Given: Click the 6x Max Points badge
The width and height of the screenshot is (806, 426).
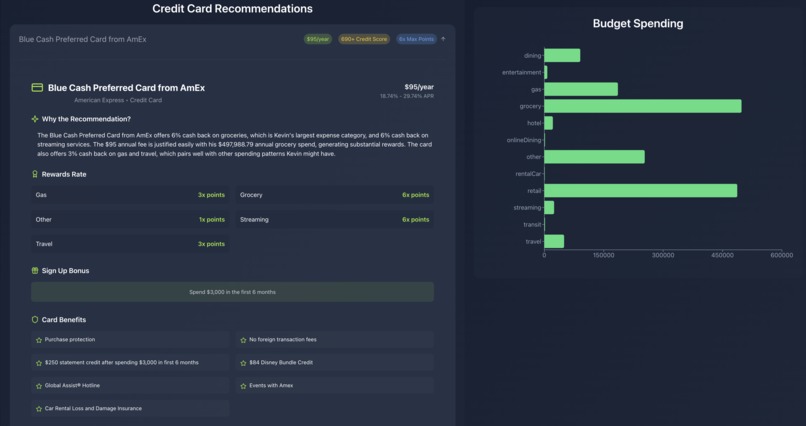Looking at the screenshot, I should tap(416, 39).
